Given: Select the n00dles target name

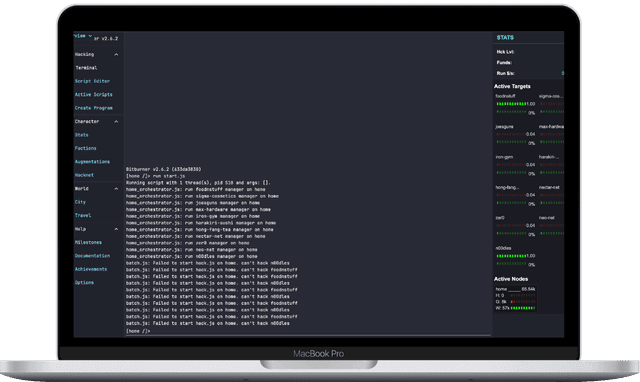Looking at the screenshot, I should [503, 248].
